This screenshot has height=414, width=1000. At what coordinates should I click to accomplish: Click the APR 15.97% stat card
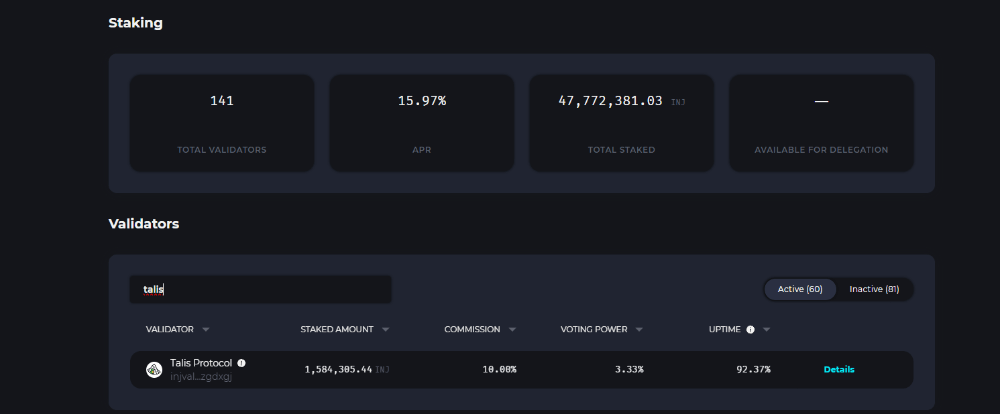[422, 123]
